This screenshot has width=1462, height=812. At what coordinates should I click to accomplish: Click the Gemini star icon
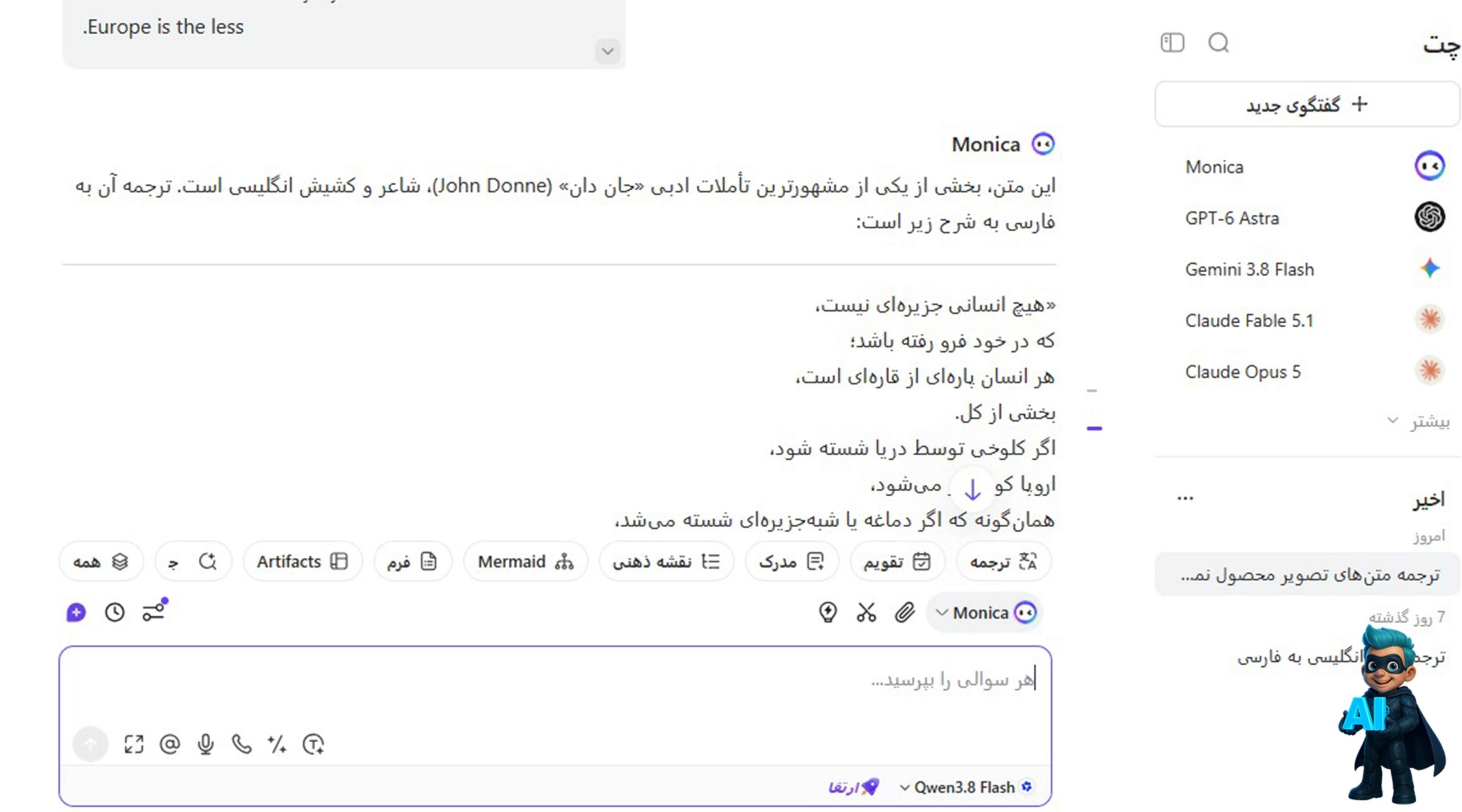coord(1429,268)
